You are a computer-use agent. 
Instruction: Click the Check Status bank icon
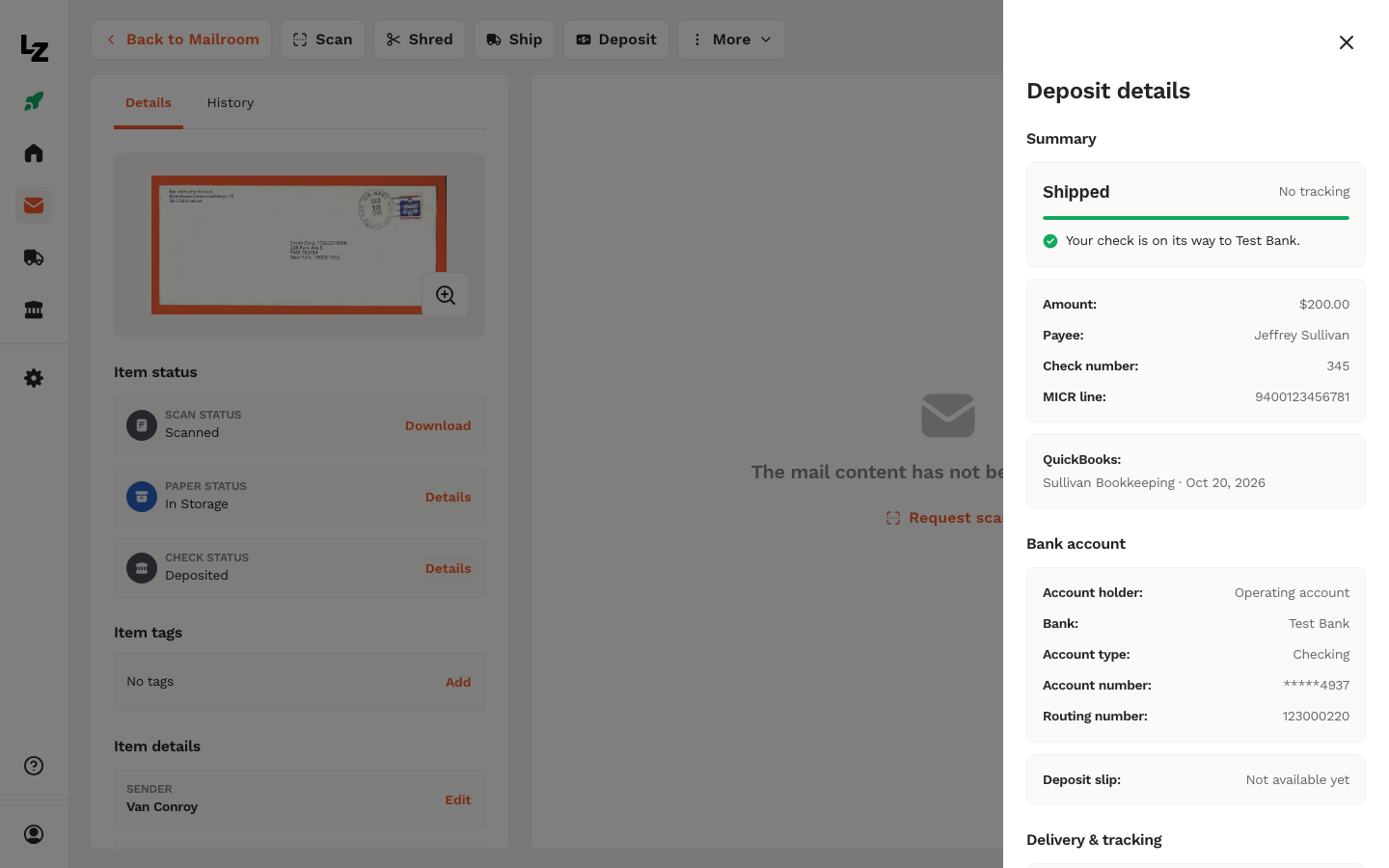(x=142, y=568)
